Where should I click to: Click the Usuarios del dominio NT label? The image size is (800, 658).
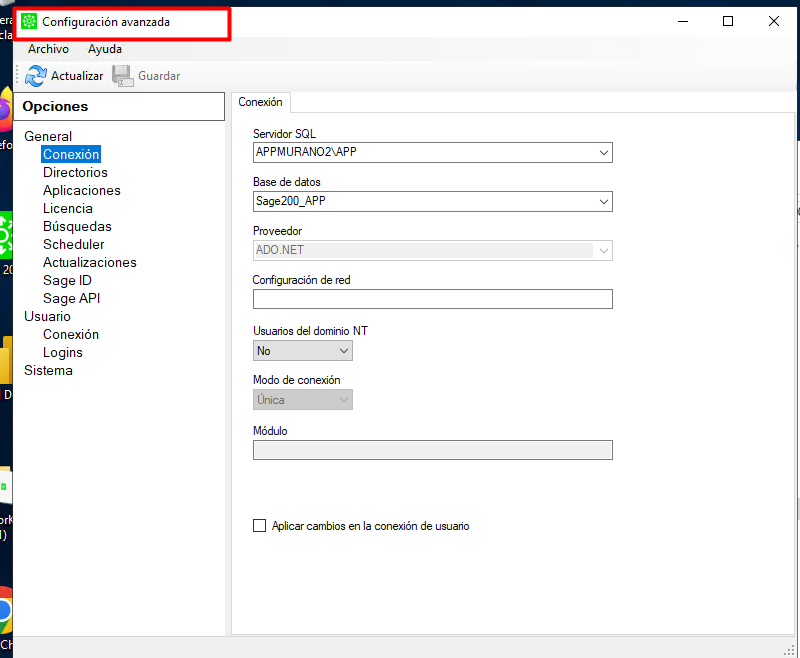tap(310, 331)
